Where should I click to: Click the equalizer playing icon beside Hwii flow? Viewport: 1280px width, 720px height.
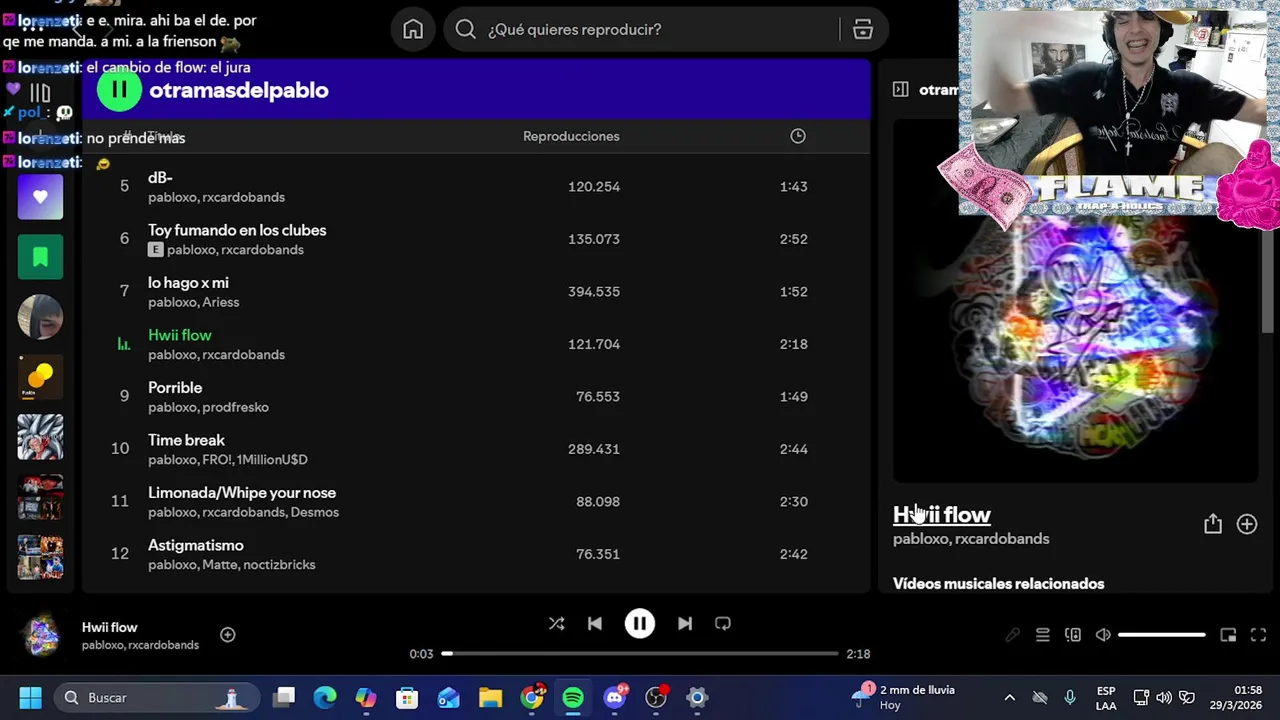(x=124, y=344)
